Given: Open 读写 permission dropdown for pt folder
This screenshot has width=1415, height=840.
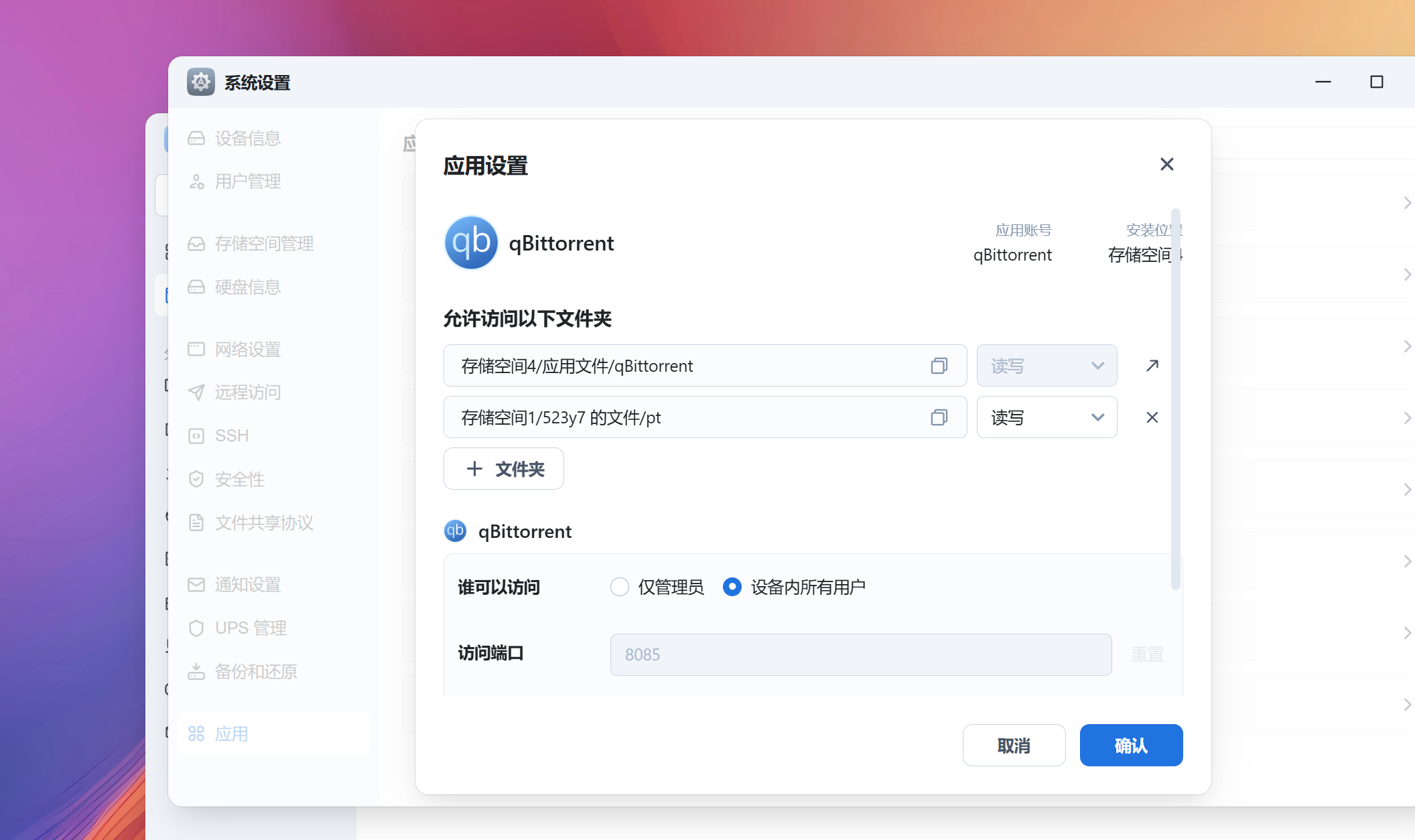Looking at the screenshot, I should 1047,417.
